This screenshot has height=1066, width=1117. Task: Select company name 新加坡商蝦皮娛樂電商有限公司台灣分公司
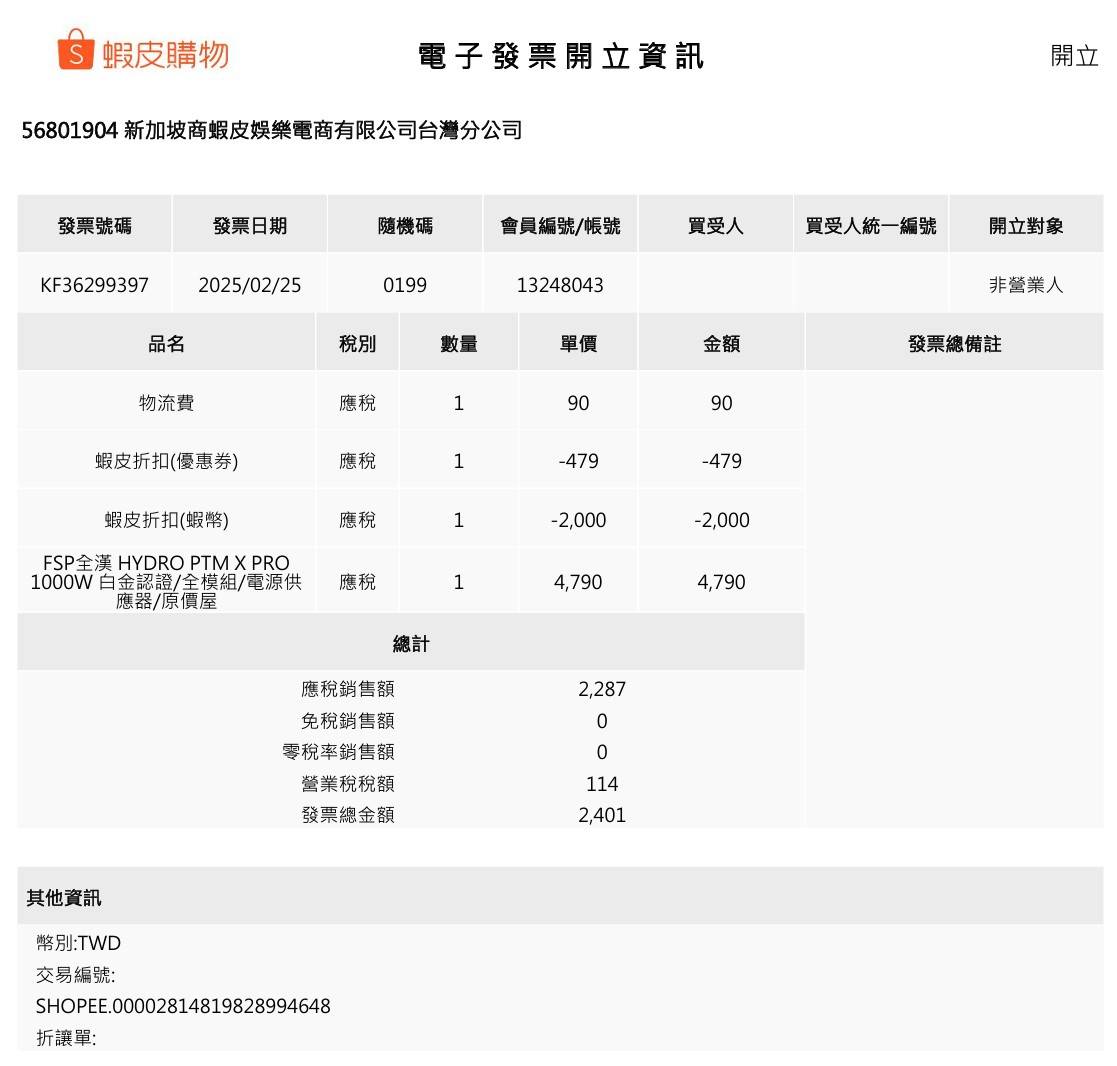click(x=323, y=130)
